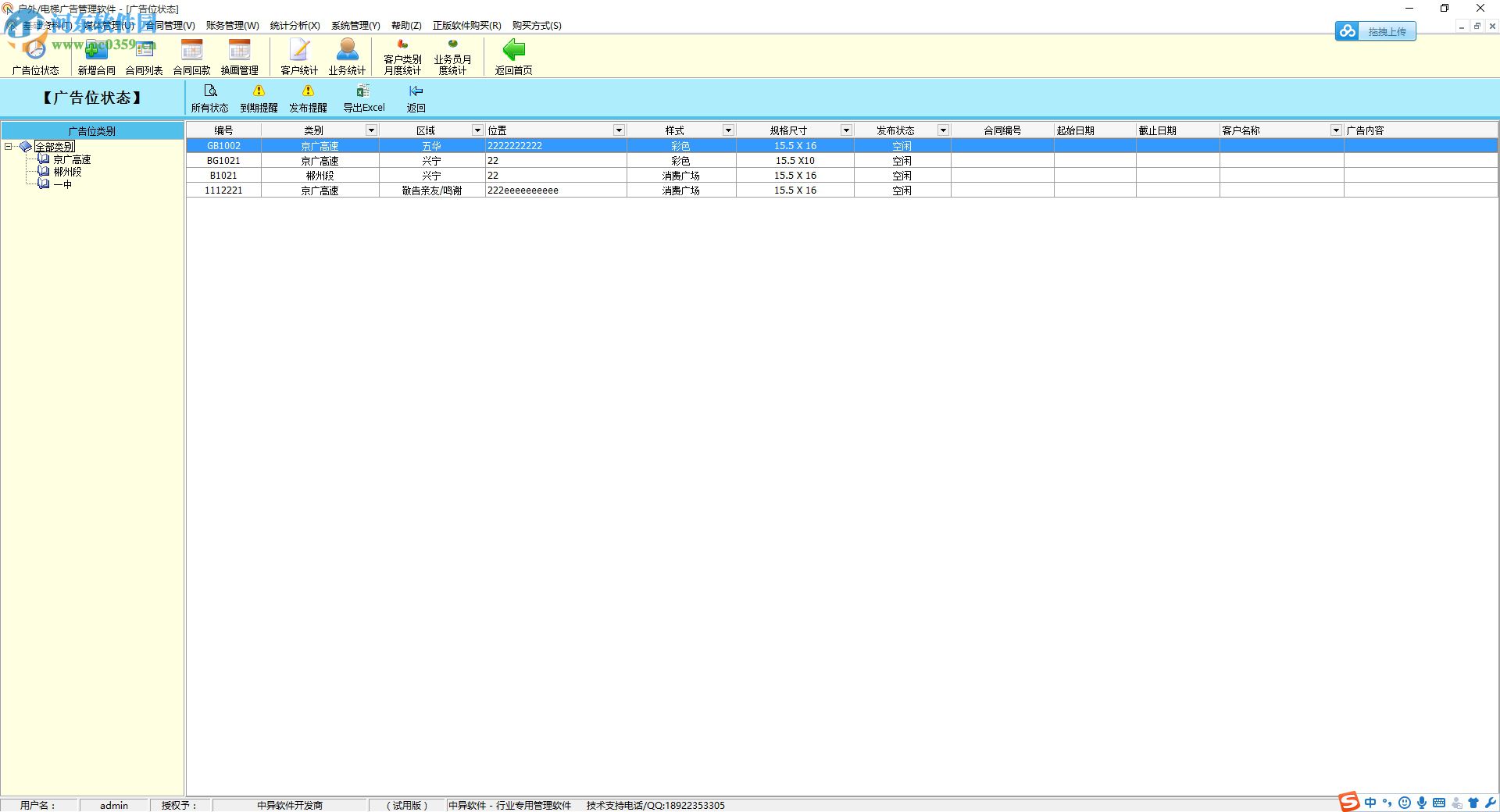1500x812 pixels.
Task: Open 换画管理 from the toolbar
Action: [239, 56]
